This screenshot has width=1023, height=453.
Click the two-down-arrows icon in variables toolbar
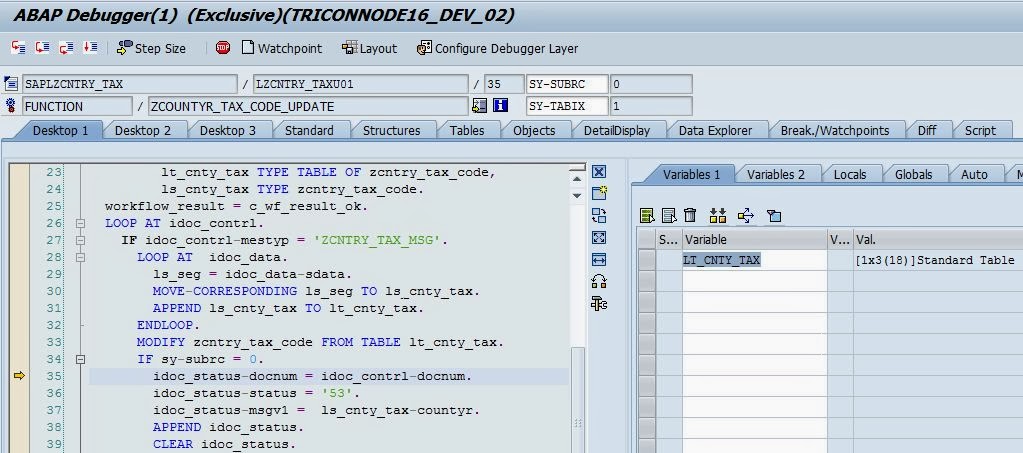(718, 215)
